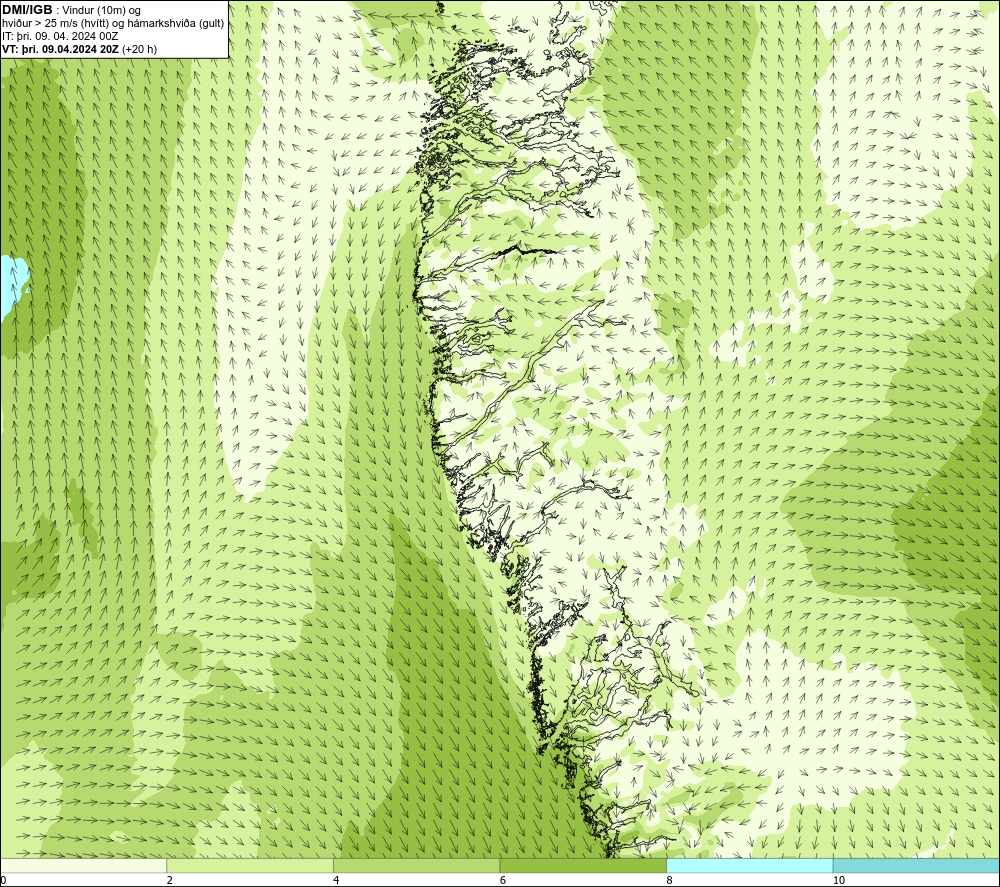Click the legend scale label "2"
Viewport: 1000px width, 887px height.
pyautogui.click(x=170, y=880)
